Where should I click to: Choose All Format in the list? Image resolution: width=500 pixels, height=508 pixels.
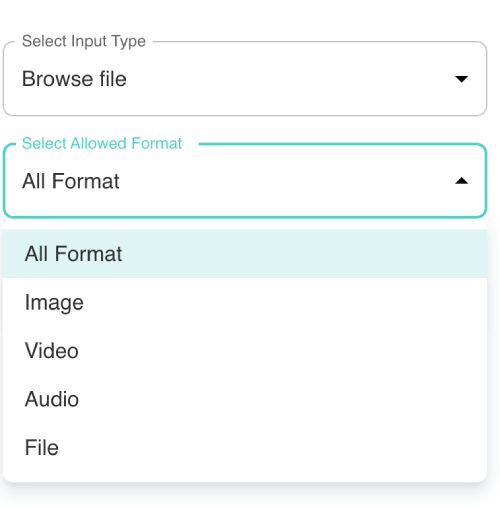(245, 254)
